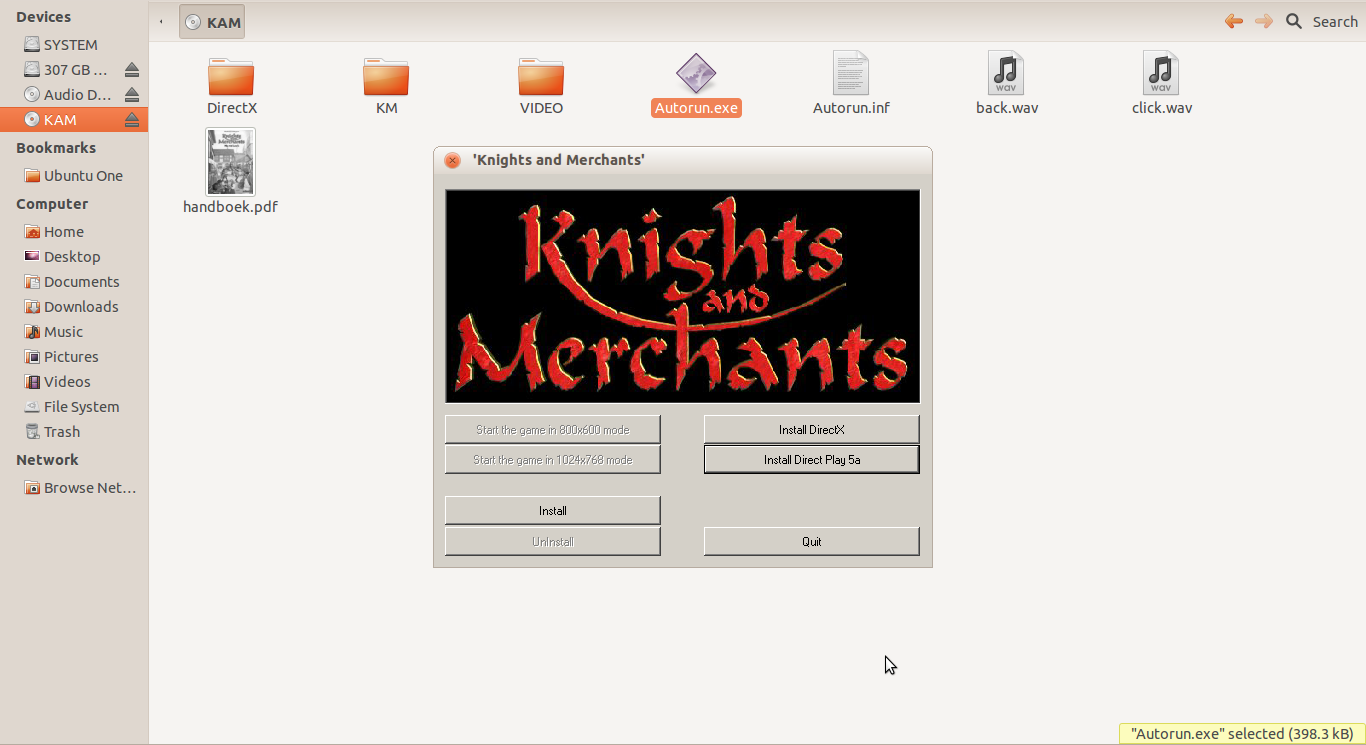Go back with the left arrow
The width and height of the screenshot is (1366, 745).
coord(1234,21)
